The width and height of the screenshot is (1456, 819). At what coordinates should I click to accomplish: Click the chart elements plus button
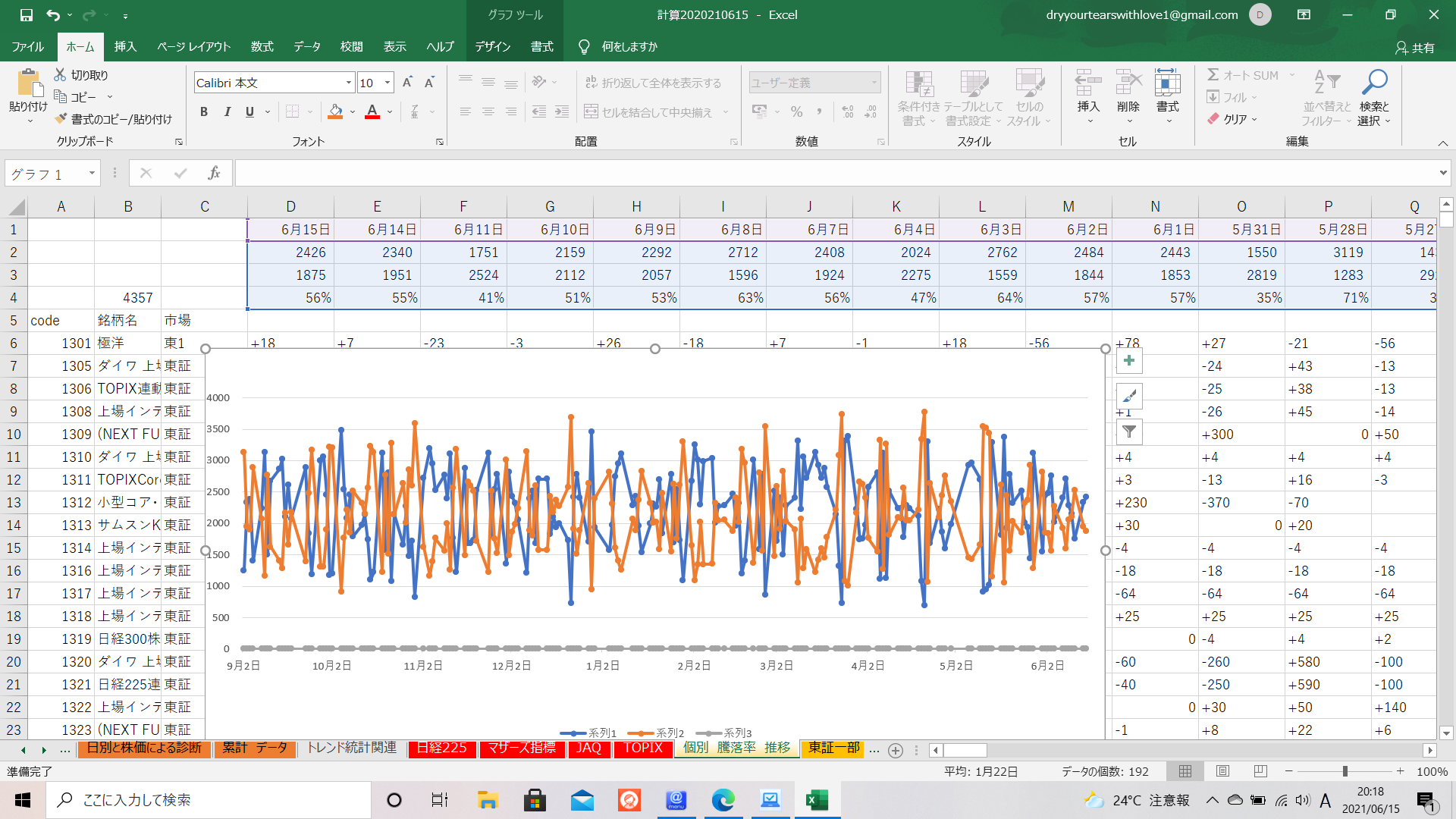click(x=1129, y=361)
